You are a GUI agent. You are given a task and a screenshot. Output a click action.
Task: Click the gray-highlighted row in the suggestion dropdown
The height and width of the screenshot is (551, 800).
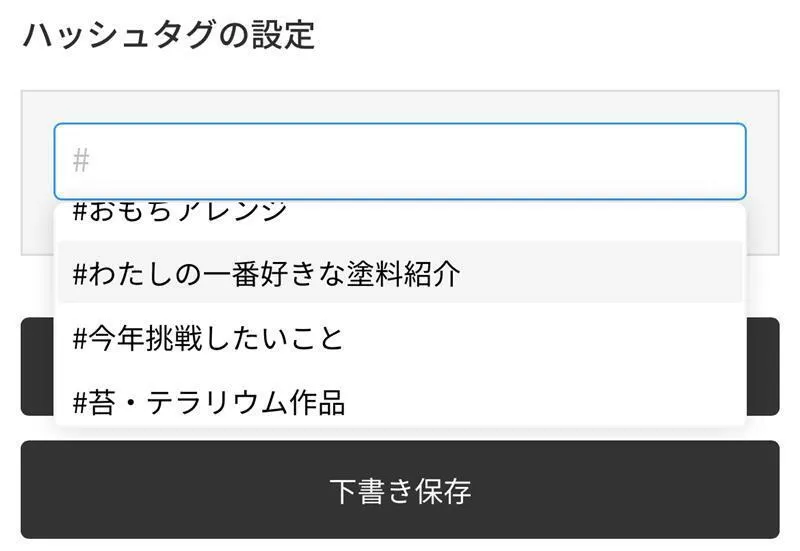pos(400,273)
